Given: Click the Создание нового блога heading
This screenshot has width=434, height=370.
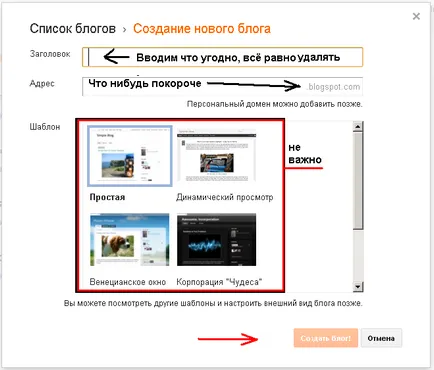Looking at the screenshot, I should [202, 29].
